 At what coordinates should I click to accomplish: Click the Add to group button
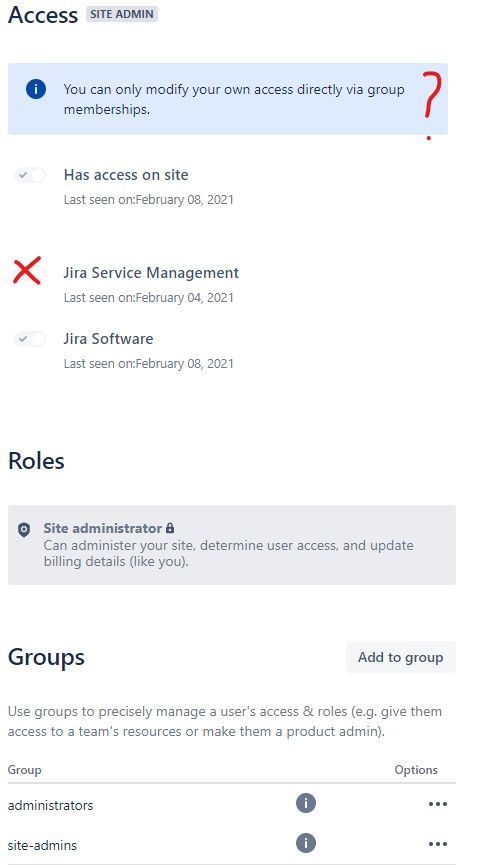[401, 657]
